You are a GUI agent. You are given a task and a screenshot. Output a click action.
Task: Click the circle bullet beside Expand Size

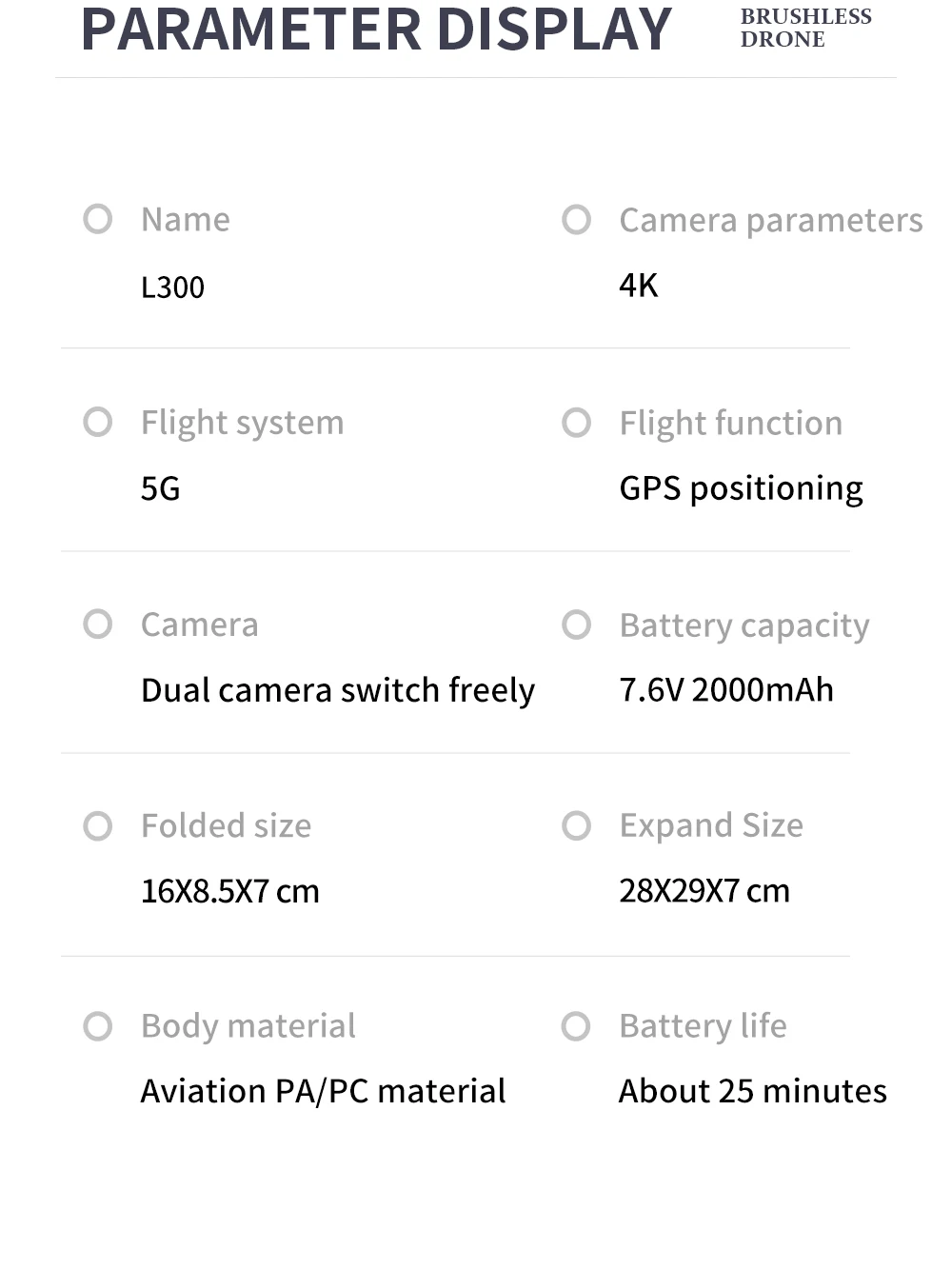pos(576,825)
